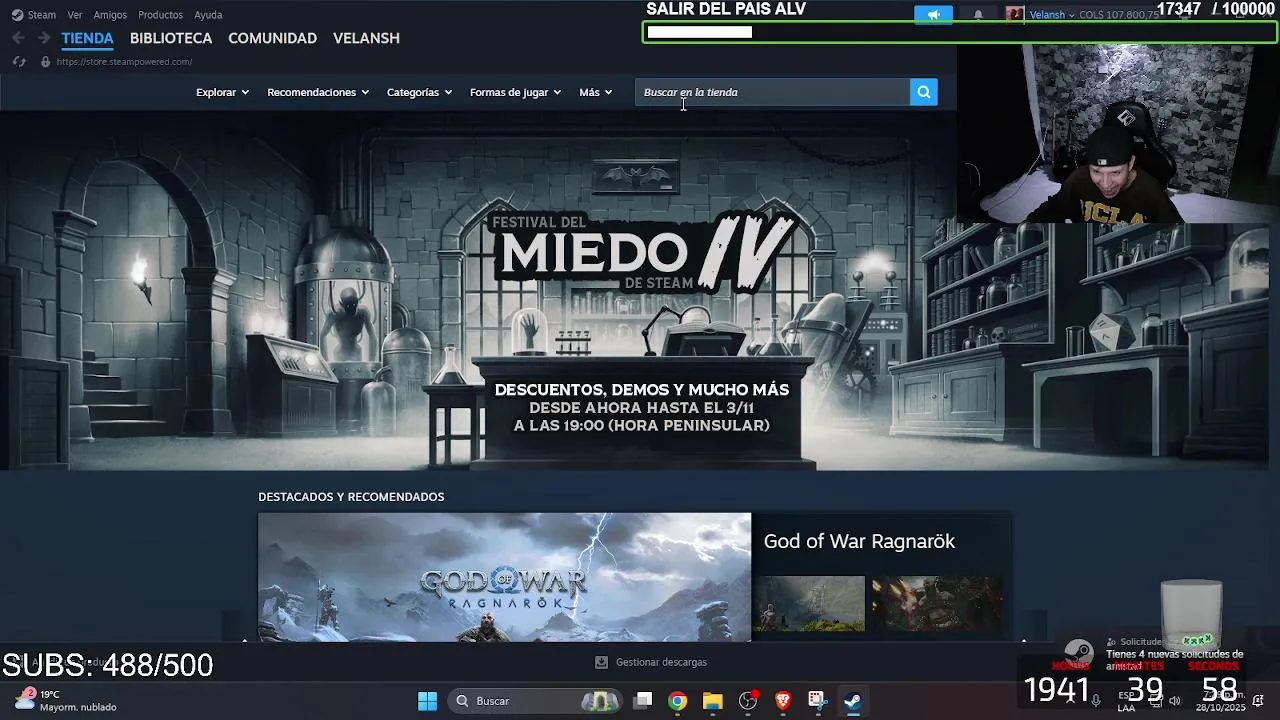Open Task View on the taskbar
Image resolution: width=1280 pixels, height=720 pixels.
pos(643,701)
